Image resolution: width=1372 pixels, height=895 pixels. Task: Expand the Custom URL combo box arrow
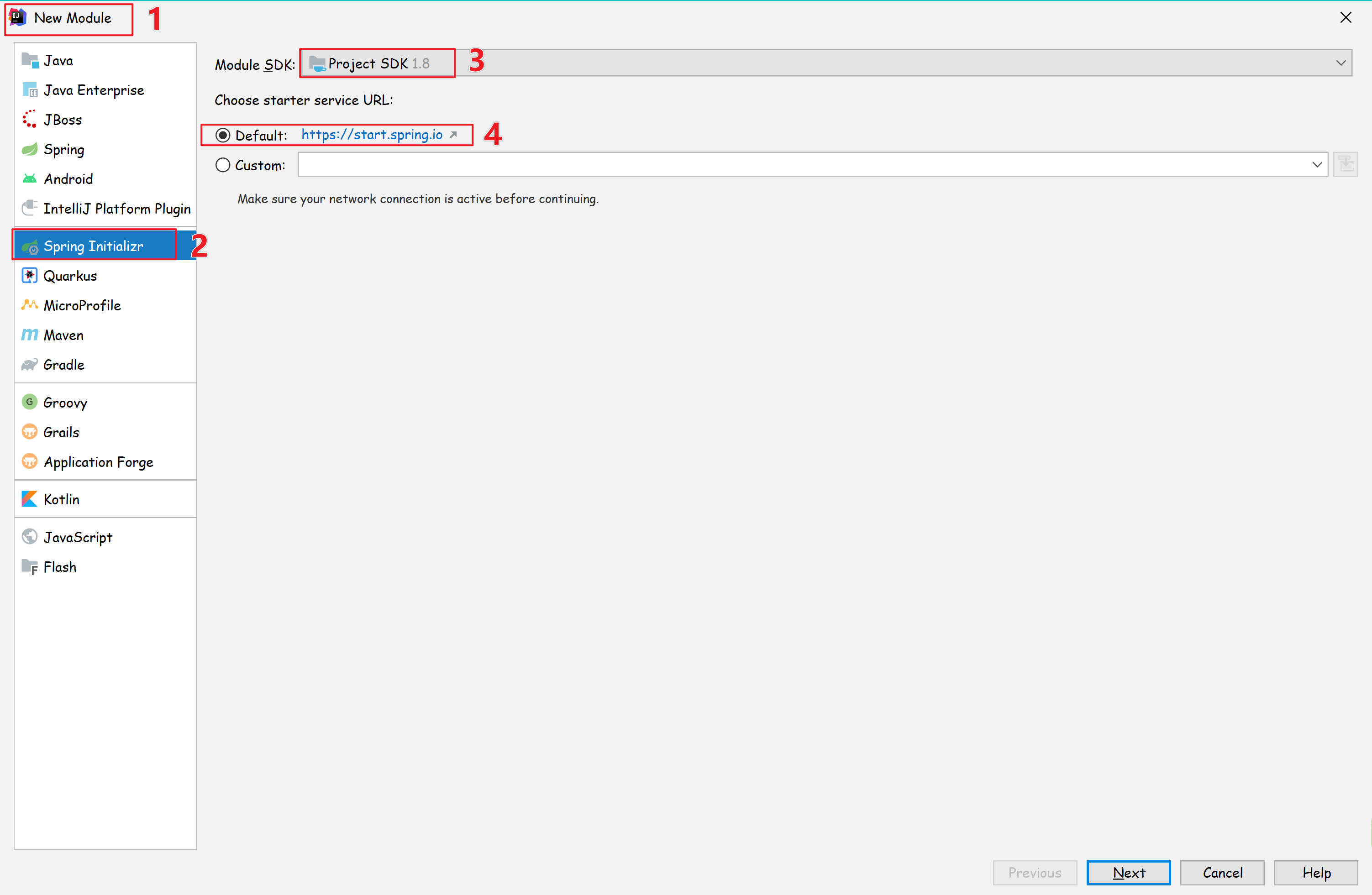(1317, 165)
